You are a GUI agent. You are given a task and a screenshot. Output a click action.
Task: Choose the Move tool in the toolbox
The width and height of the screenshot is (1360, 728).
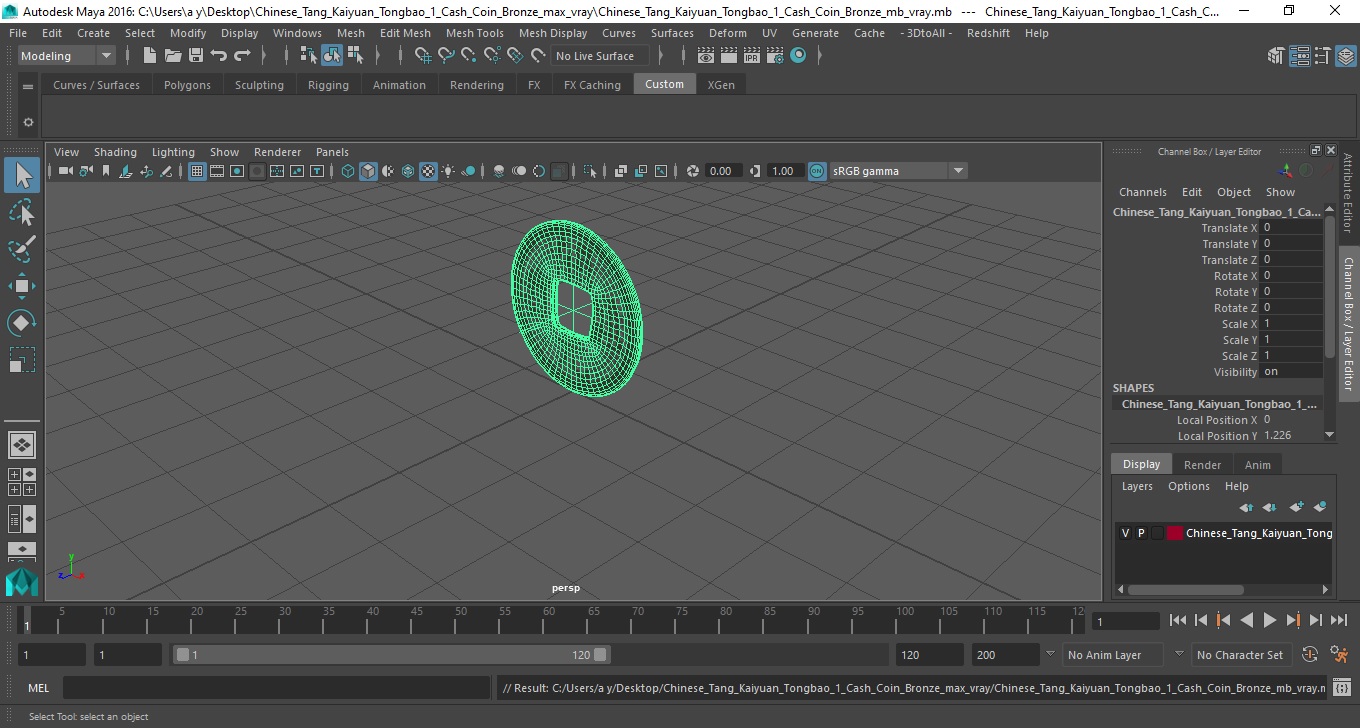click(x=22, y=286)
